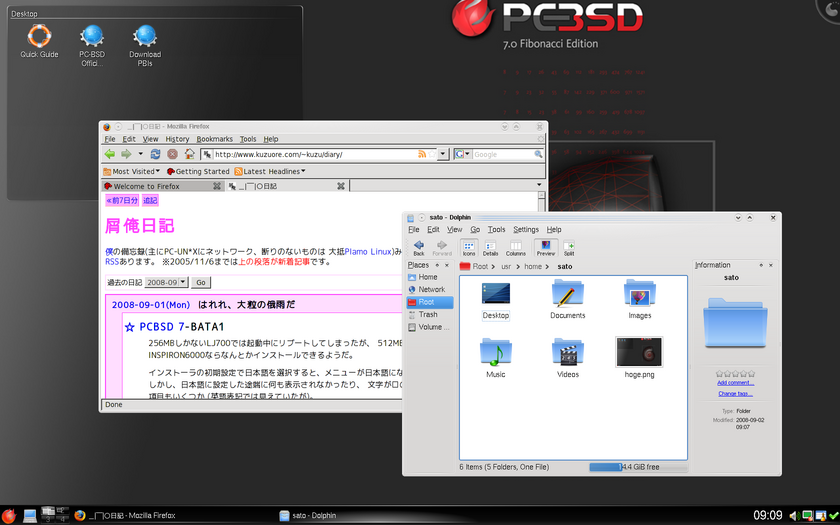840x525 pixels.
Task: Click the Firefox URL address field
Action: pyautogui.click(x=315, y=154)
